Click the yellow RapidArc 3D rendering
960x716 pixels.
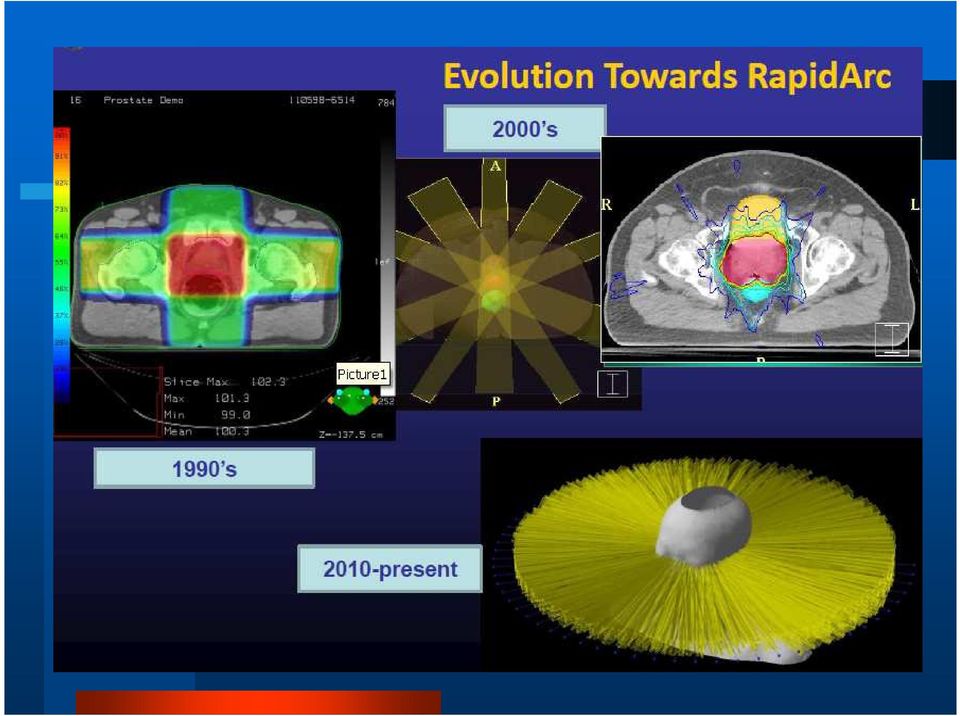click(702, 554)
